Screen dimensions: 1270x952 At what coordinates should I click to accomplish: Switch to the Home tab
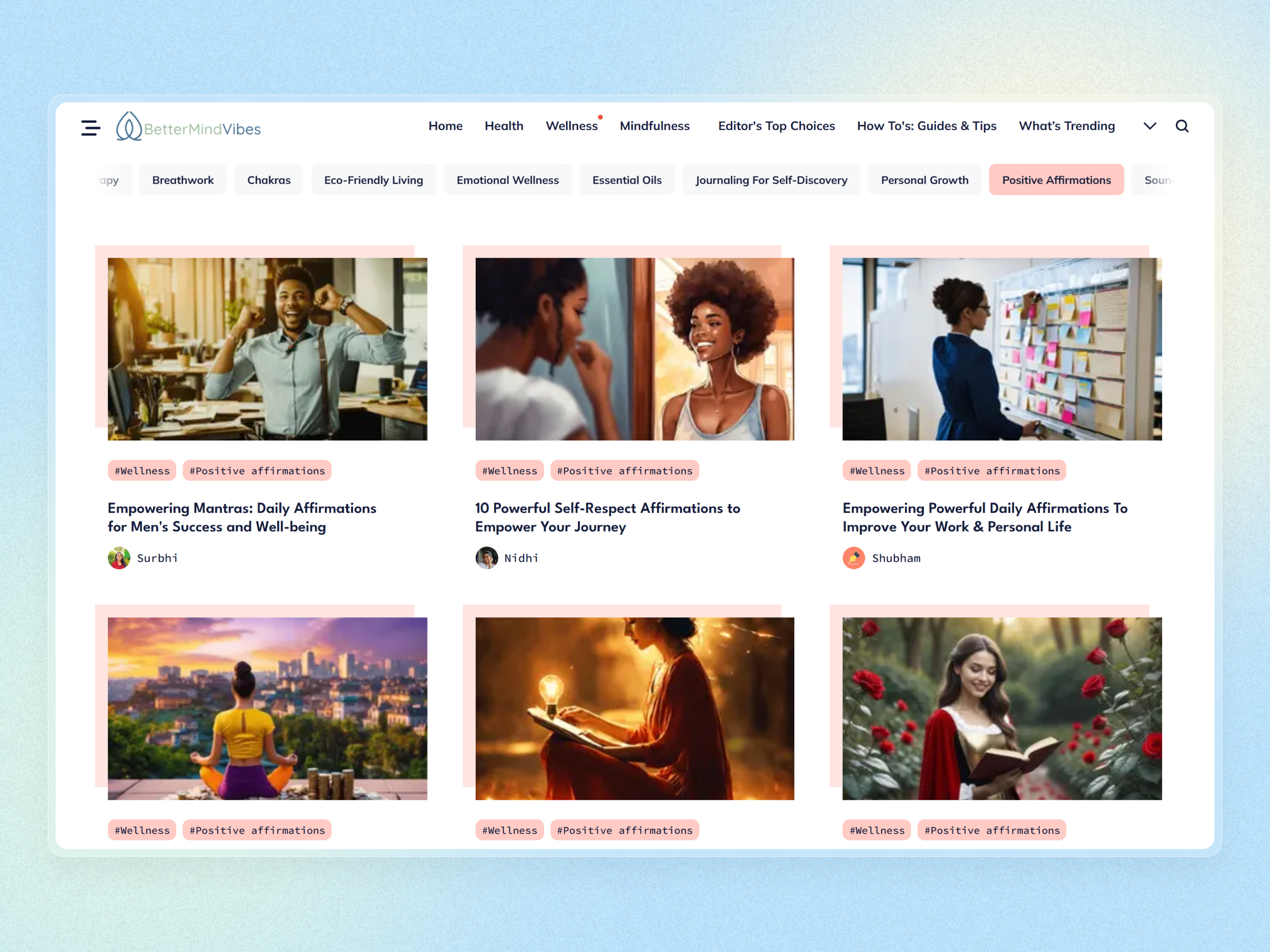tap(446, 126)
